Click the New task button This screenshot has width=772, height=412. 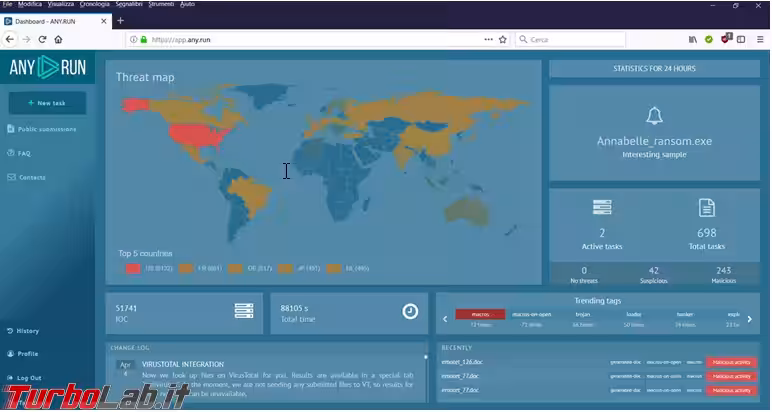click(47, 103)
